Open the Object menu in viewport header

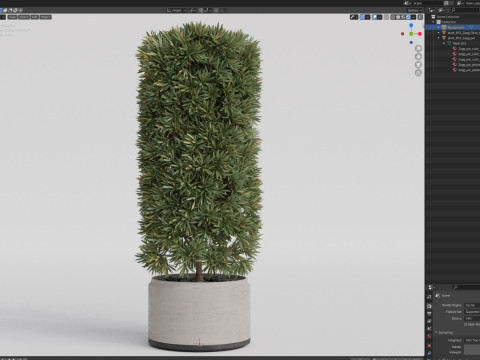point(46,17)
